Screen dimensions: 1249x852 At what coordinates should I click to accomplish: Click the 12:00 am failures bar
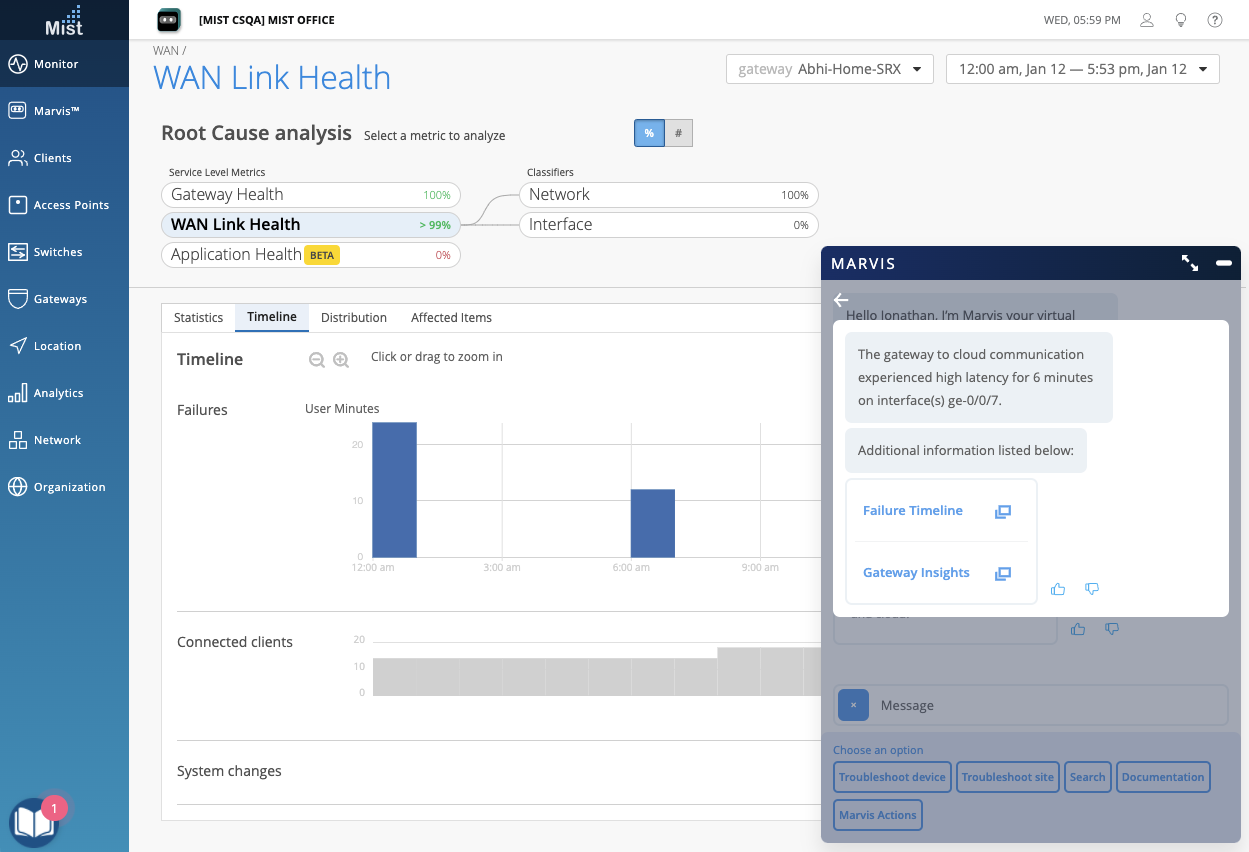tap(394, 490)
